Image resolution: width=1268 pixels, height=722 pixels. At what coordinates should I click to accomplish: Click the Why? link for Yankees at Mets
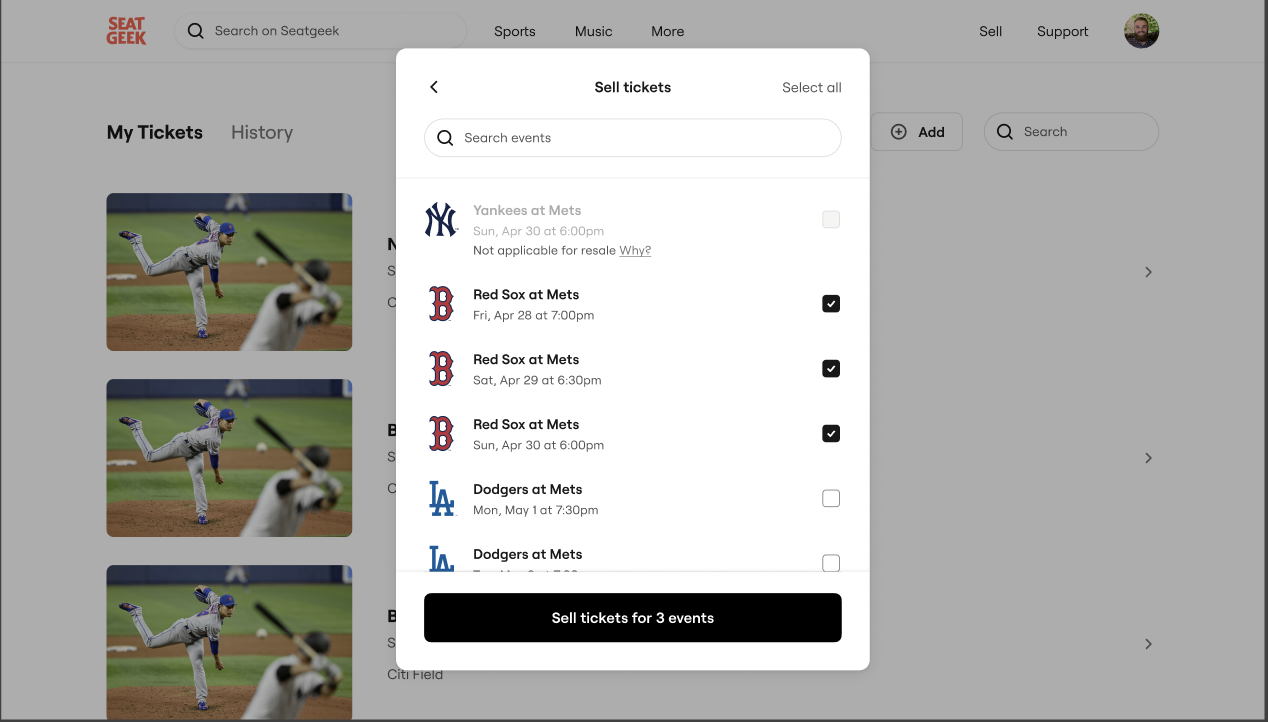[x=635, y=251]
